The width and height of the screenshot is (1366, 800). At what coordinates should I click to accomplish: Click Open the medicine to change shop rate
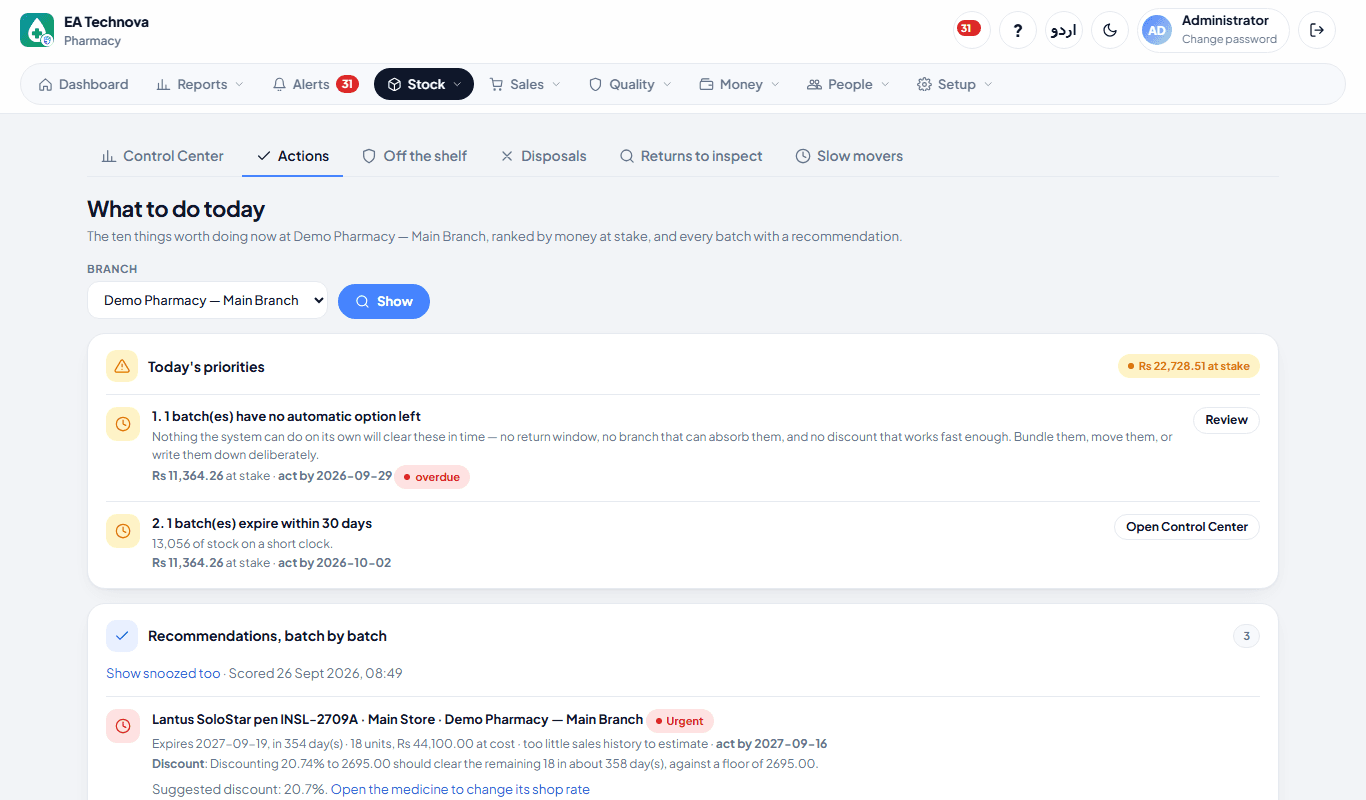click(460, 789)
